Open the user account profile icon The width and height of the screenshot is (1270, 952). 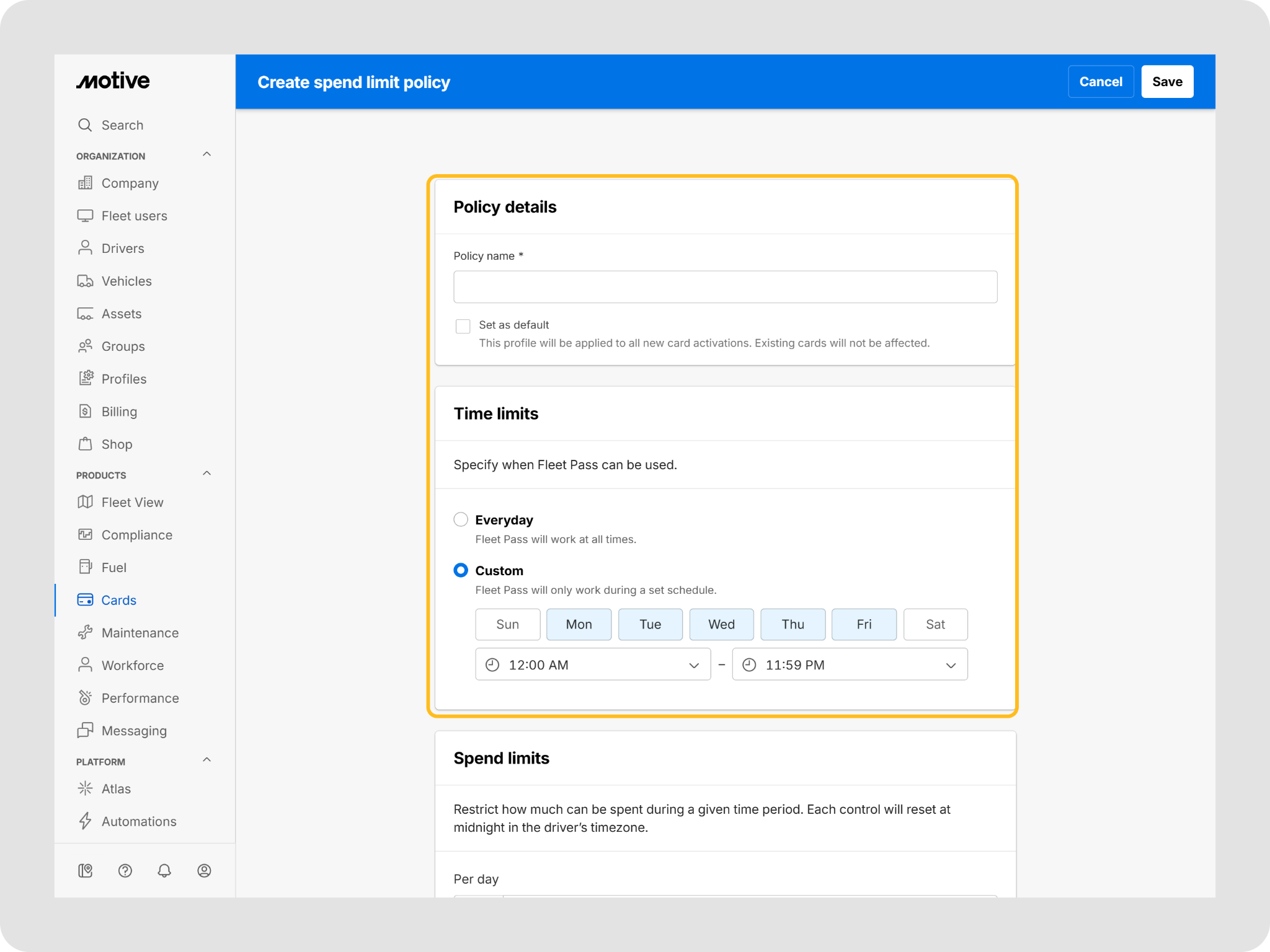point(204,871)
